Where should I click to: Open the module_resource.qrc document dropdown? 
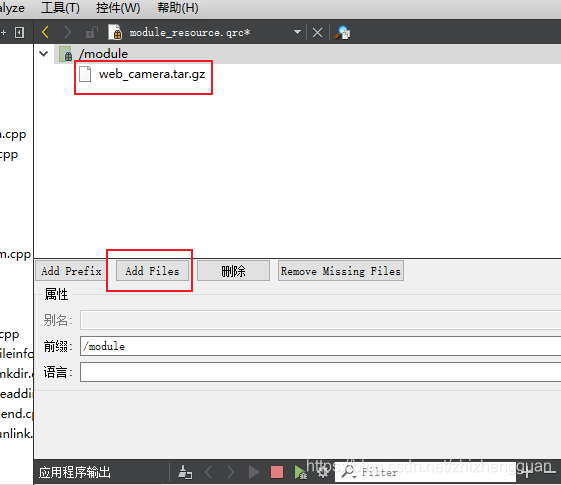point(297,32)
